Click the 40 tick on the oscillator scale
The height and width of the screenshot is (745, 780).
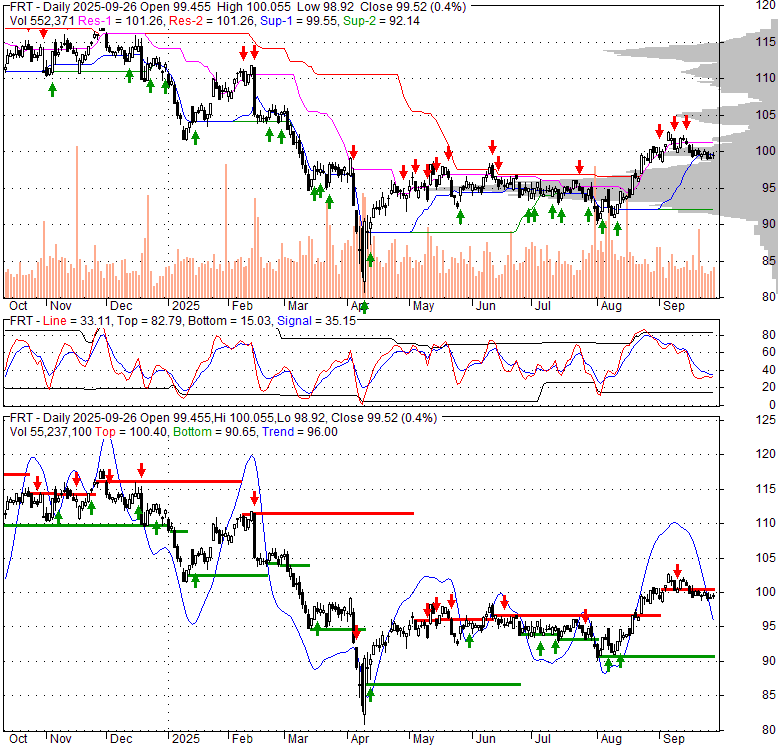[769, 370]
